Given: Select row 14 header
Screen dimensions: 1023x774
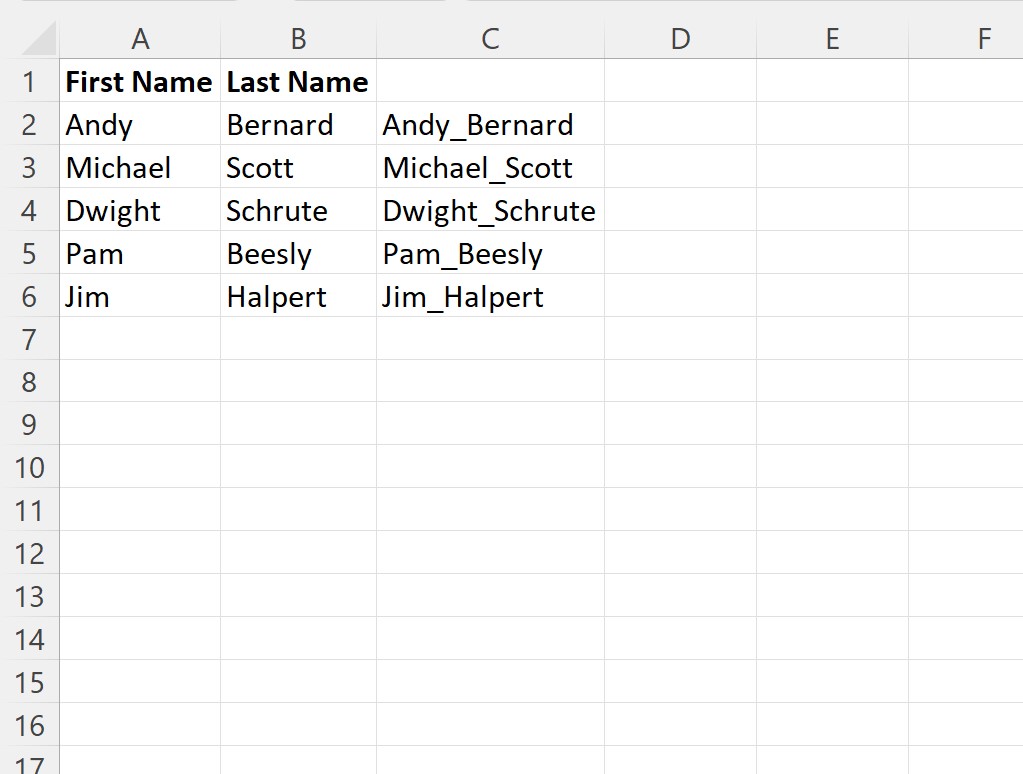Looking at the screenshot, I should click(29, 640).
